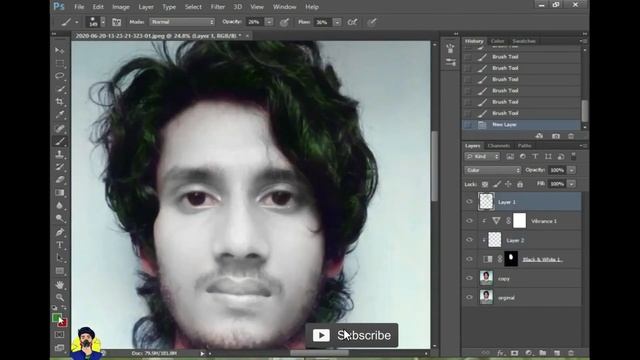The image size is (640, 360).
Task: Create new group folder icon
Action: tap(542, 353)
